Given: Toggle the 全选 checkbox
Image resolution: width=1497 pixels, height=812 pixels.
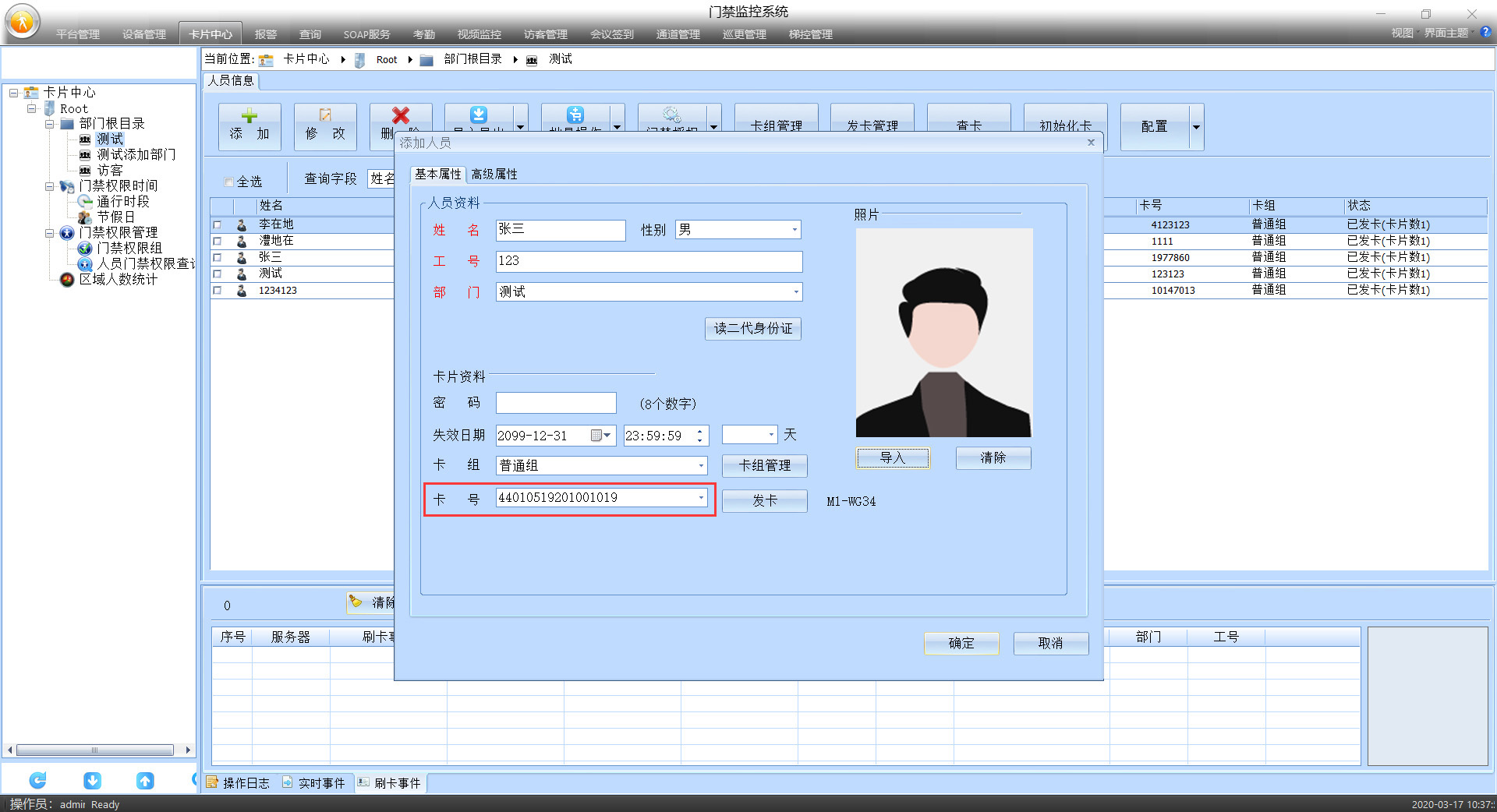Looking at the screenshot, I should click(229, 182).
